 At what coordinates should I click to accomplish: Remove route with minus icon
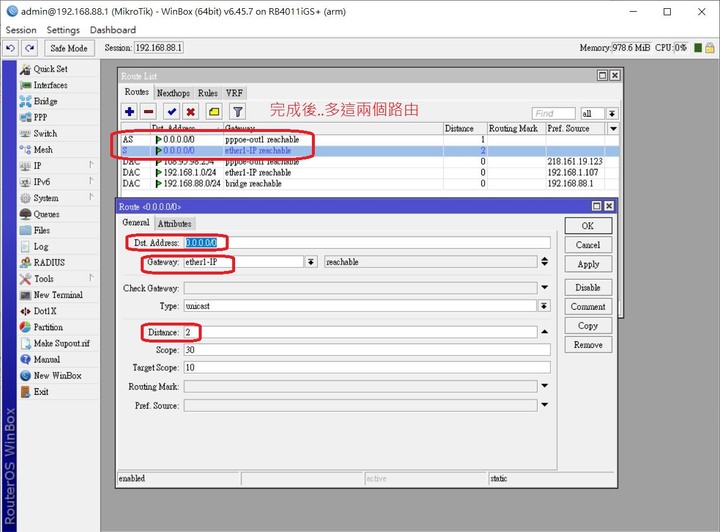pos(148,112)
